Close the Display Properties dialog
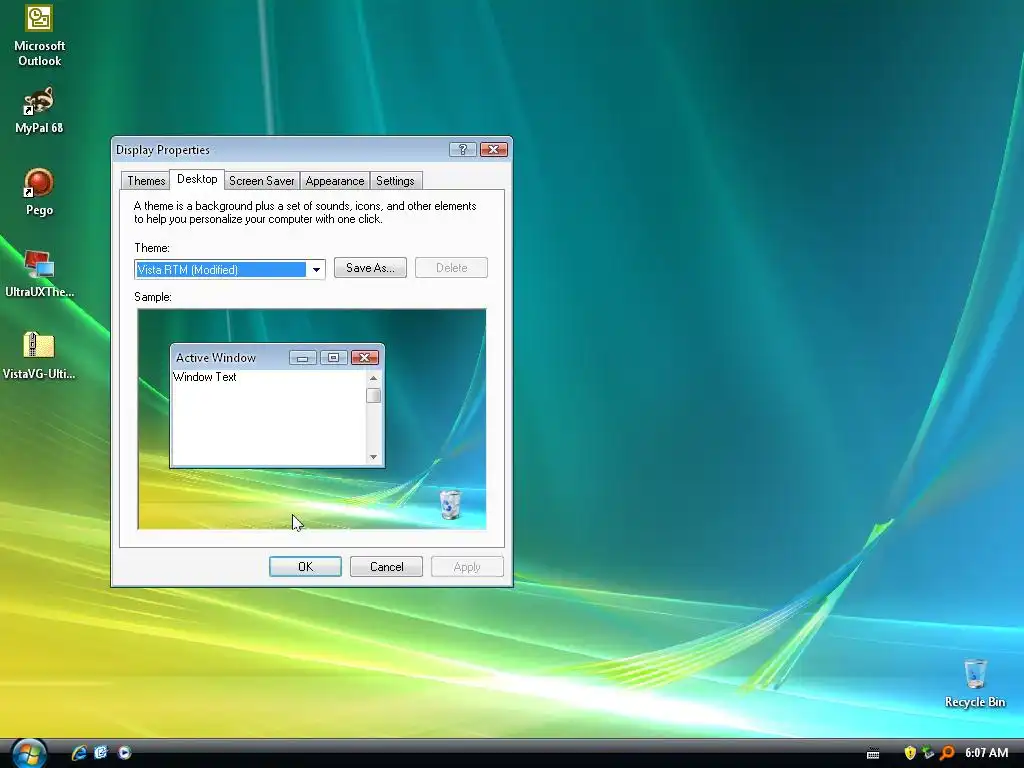The image size is (1024, 768). click(x=494, y=150)
